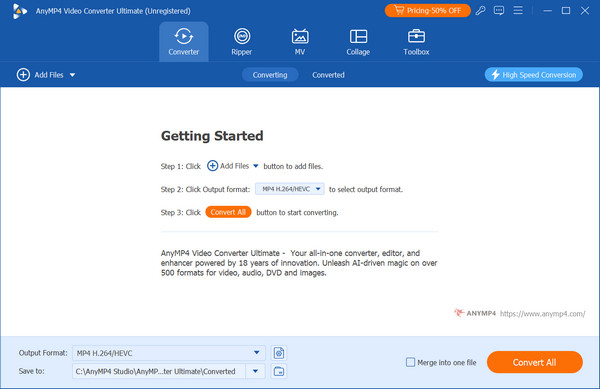The width and height of the screenshot is (600, 389).
Task: Expand the Add Files dropdown arrow in toolbar
Action: coord(72,75)
